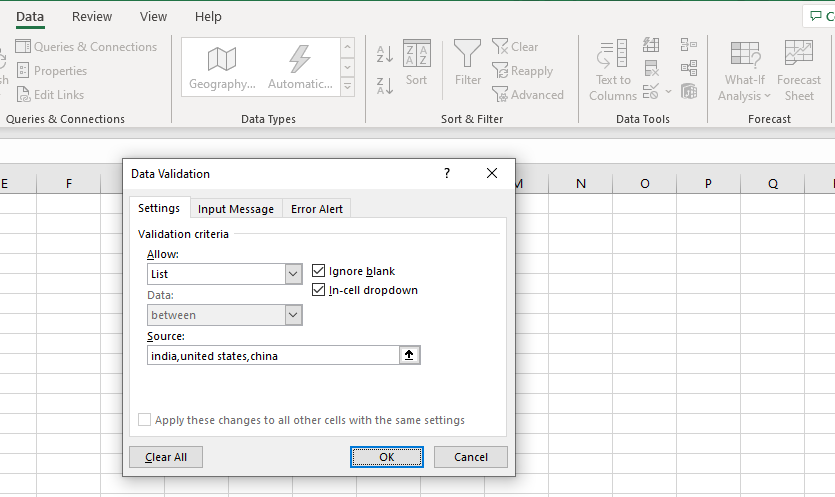Switch to the Data ribbon tab
Image resolution: width=835 pixels, height=497 pixels.
(30, 17)
